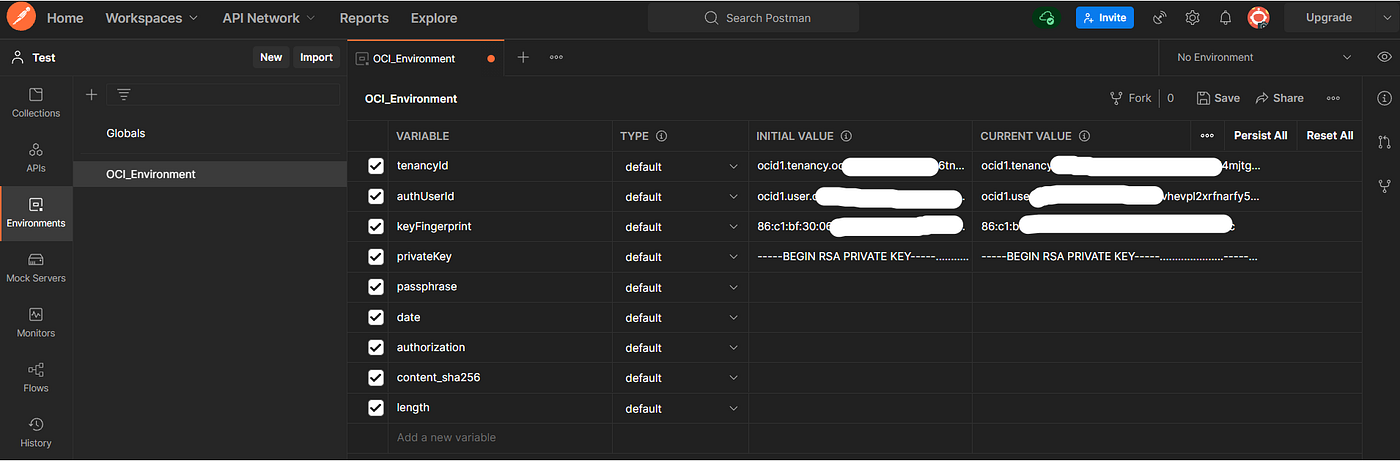Open the notifications bell icon
Viewport: 1400px width, 461px height.
tap(1225, 18)
